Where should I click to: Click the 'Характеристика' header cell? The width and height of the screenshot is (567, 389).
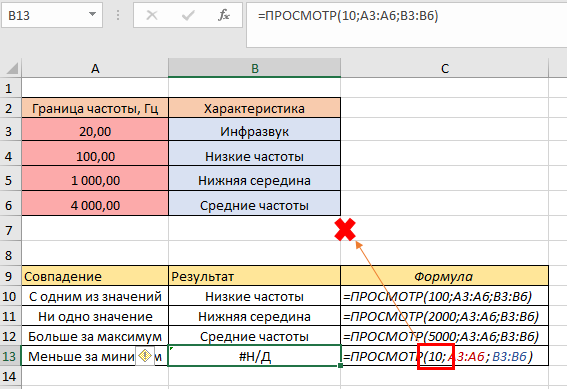pos(255,108)
